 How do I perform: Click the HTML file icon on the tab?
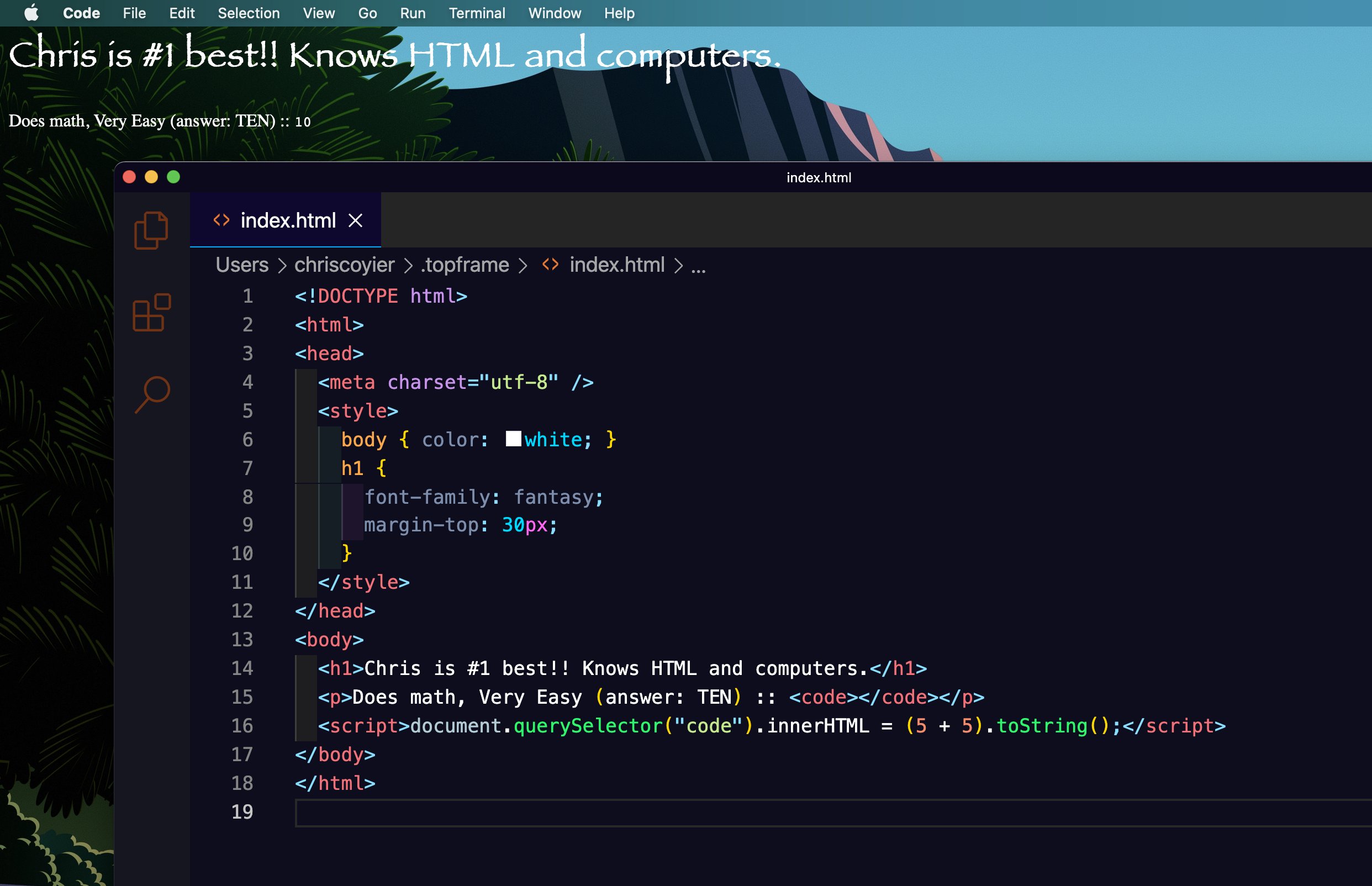(x=221, y=220)
